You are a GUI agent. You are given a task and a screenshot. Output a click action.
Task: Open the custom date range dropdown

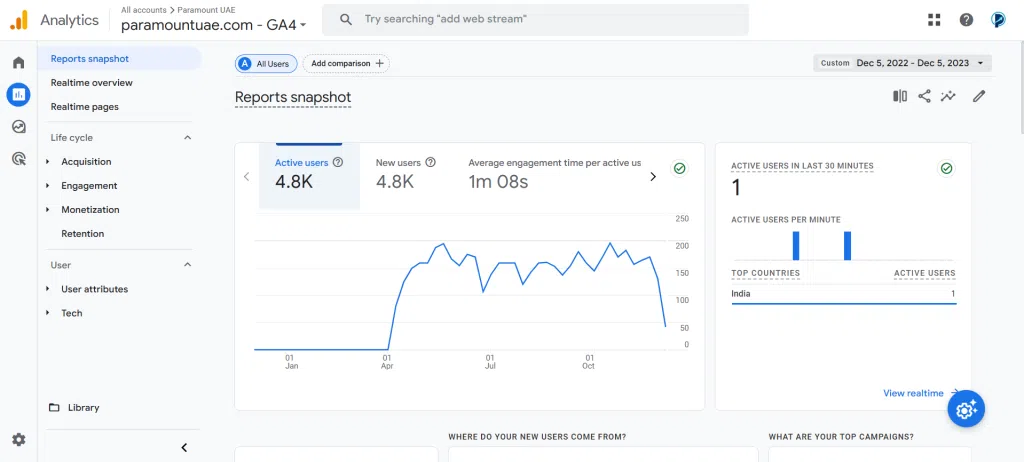click(903, 63)
